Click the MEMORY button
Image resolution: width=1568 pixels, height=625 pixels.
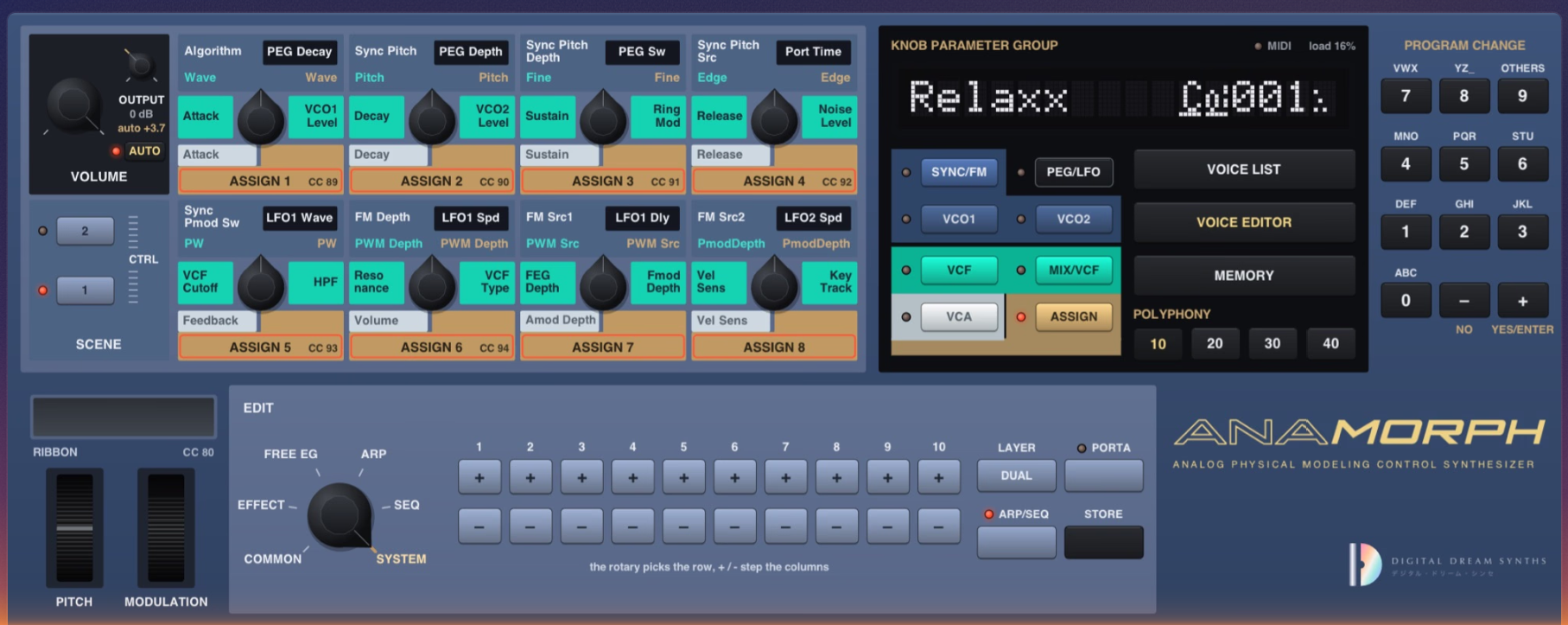[1244, 276]
